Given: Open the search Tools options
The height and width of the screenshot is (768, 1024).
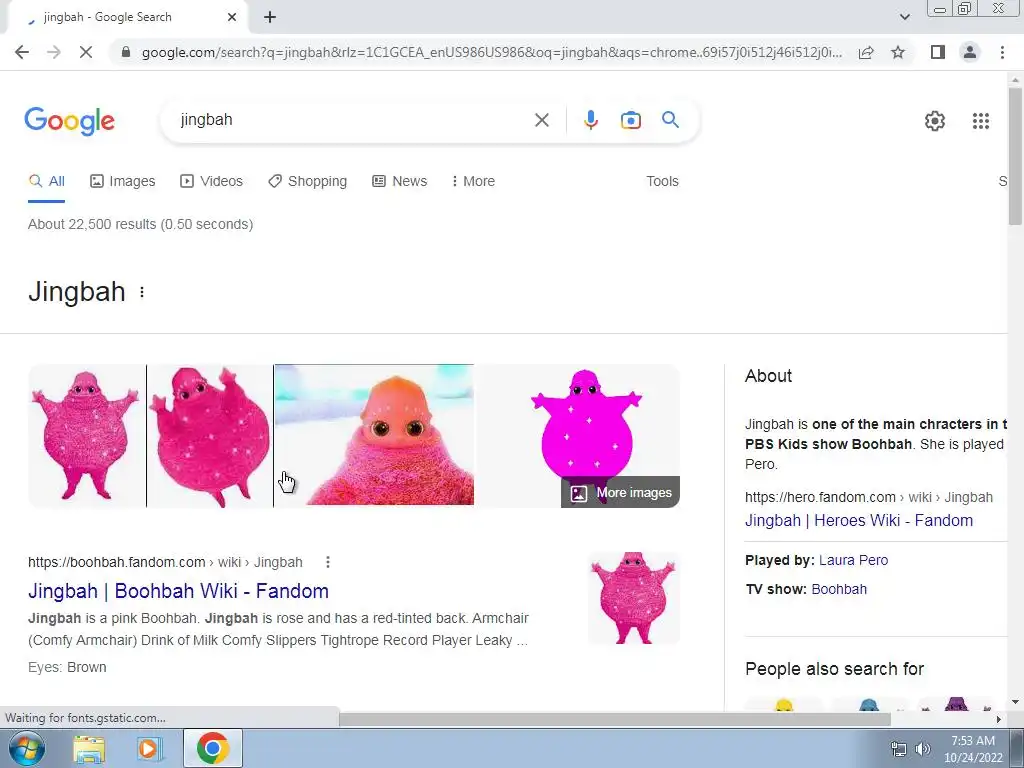Looking at the screenshot, I should tap(662, 181).
